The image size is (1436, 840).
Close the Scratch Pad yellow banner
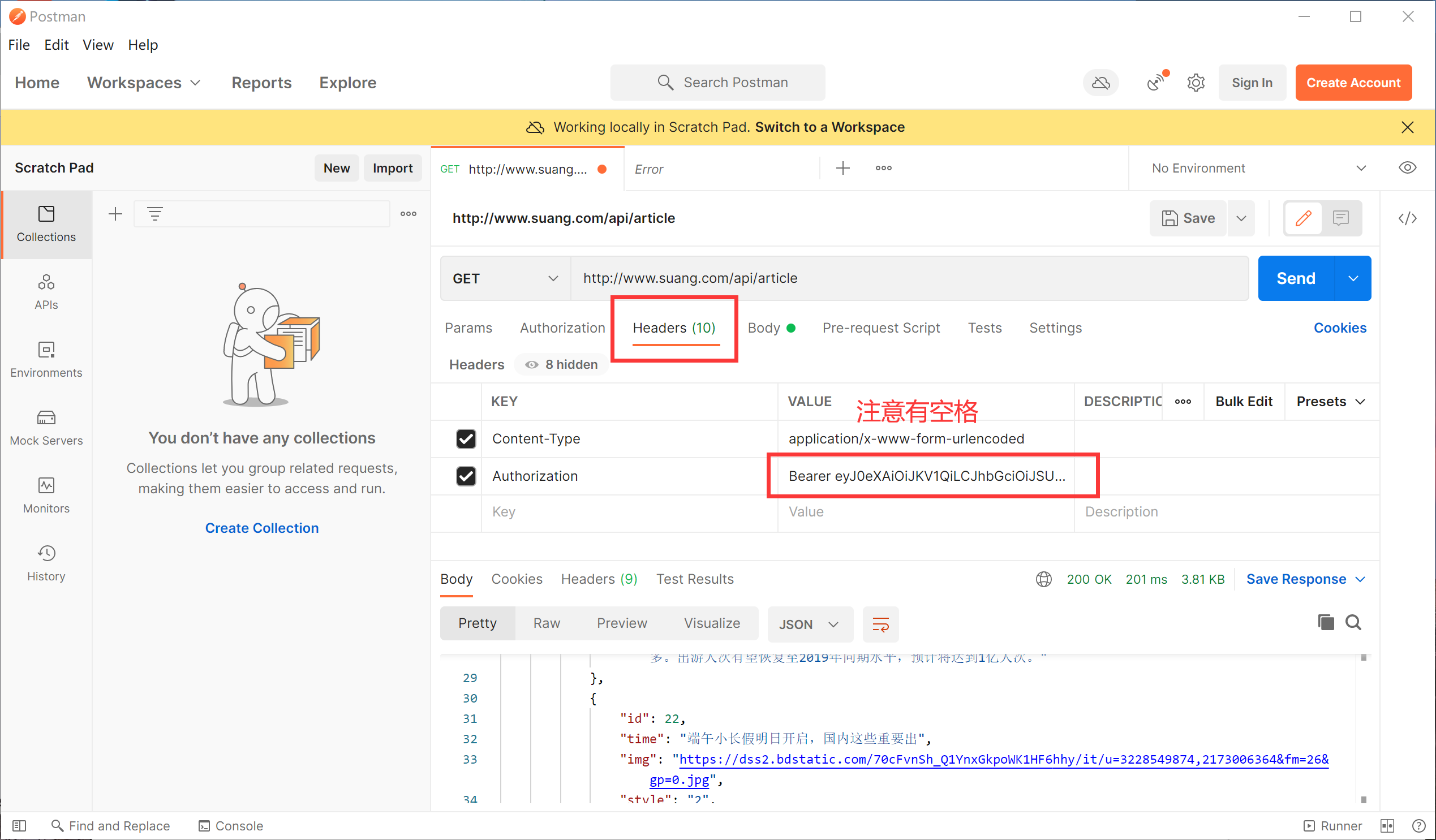(x=1407, y=127)
